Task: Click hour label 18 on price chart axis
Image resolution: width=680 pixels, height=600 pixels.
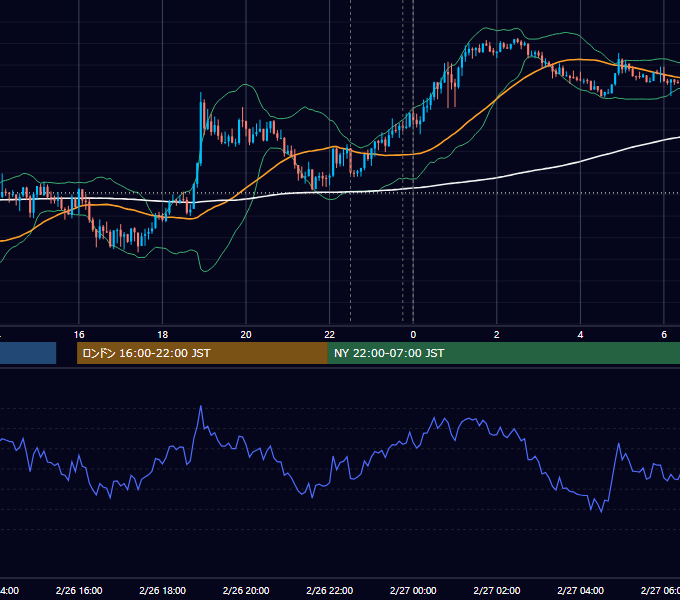Action: coord(163,335)
